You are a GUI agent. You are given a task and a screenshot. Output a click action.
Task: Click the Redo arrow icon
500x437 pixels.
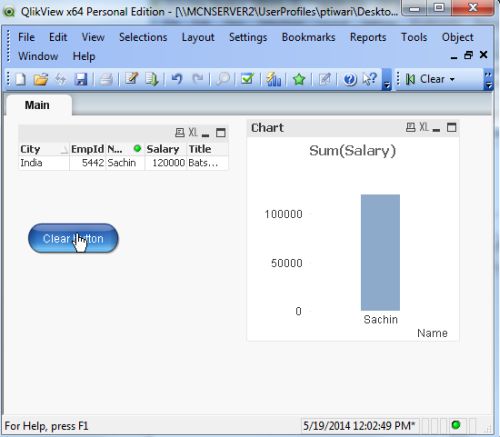198,79
